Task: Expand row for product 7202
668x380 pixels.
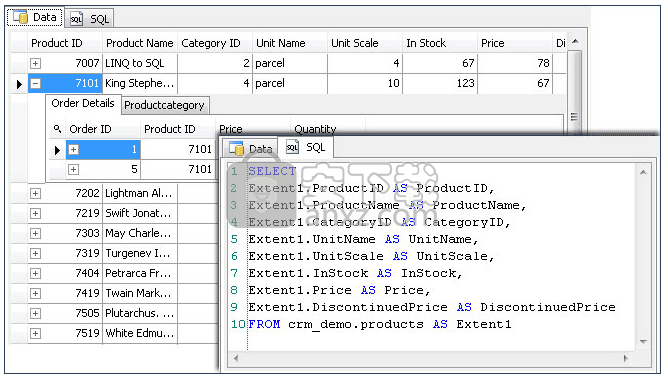Action: coord(35,193)
